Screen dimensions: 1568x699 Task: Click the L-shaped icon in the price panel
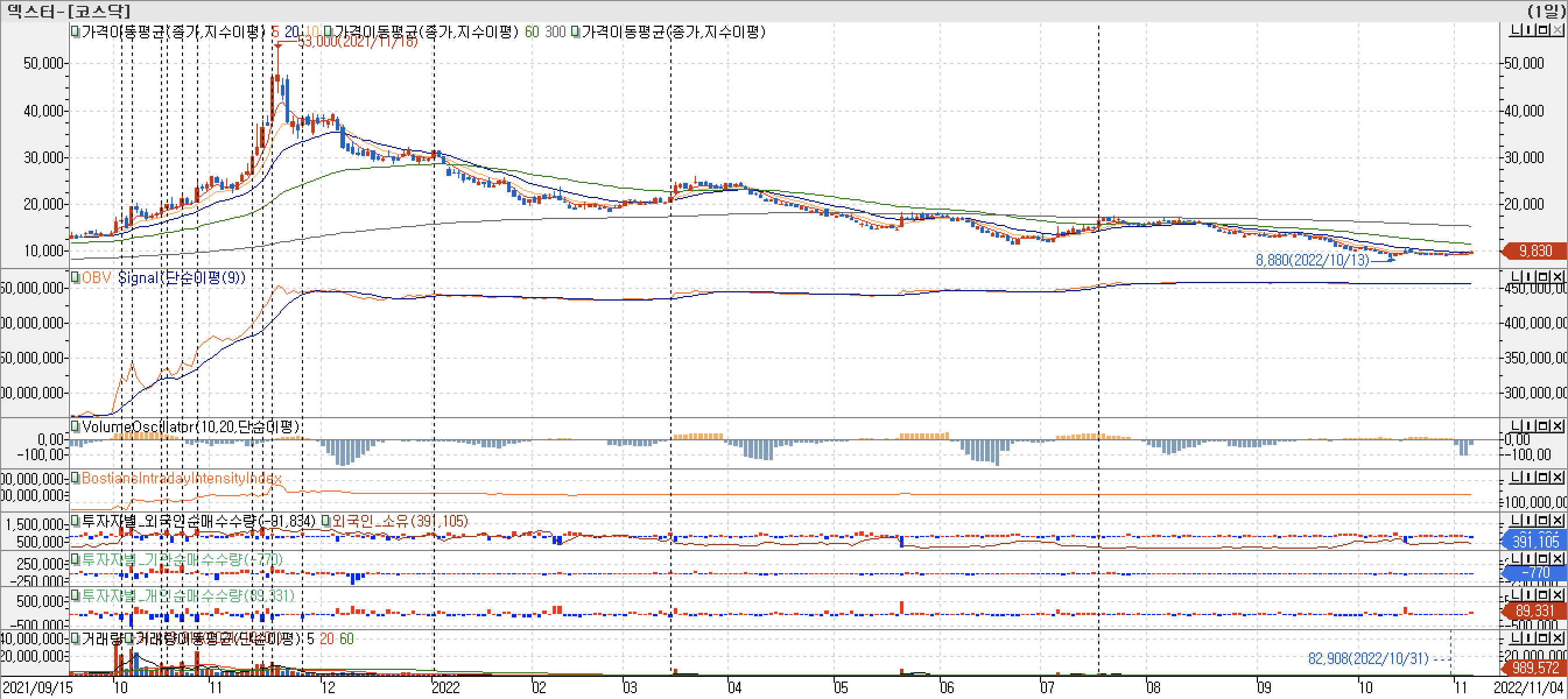coord(1516,30)
